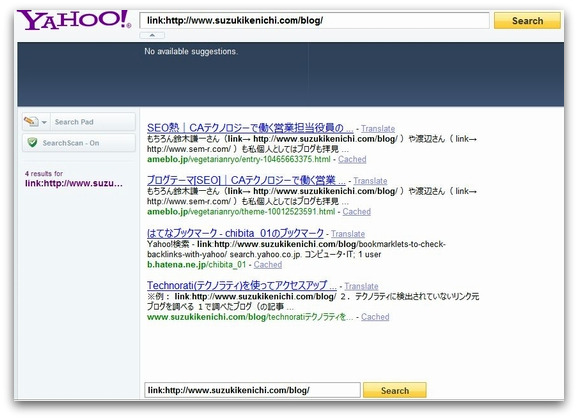Click the www.suzukikenichi.com/blog/technorati URL text
Image resolution: width=578 pixels, height=419 pixels.
pyautogui.click(x=250, y=317)
